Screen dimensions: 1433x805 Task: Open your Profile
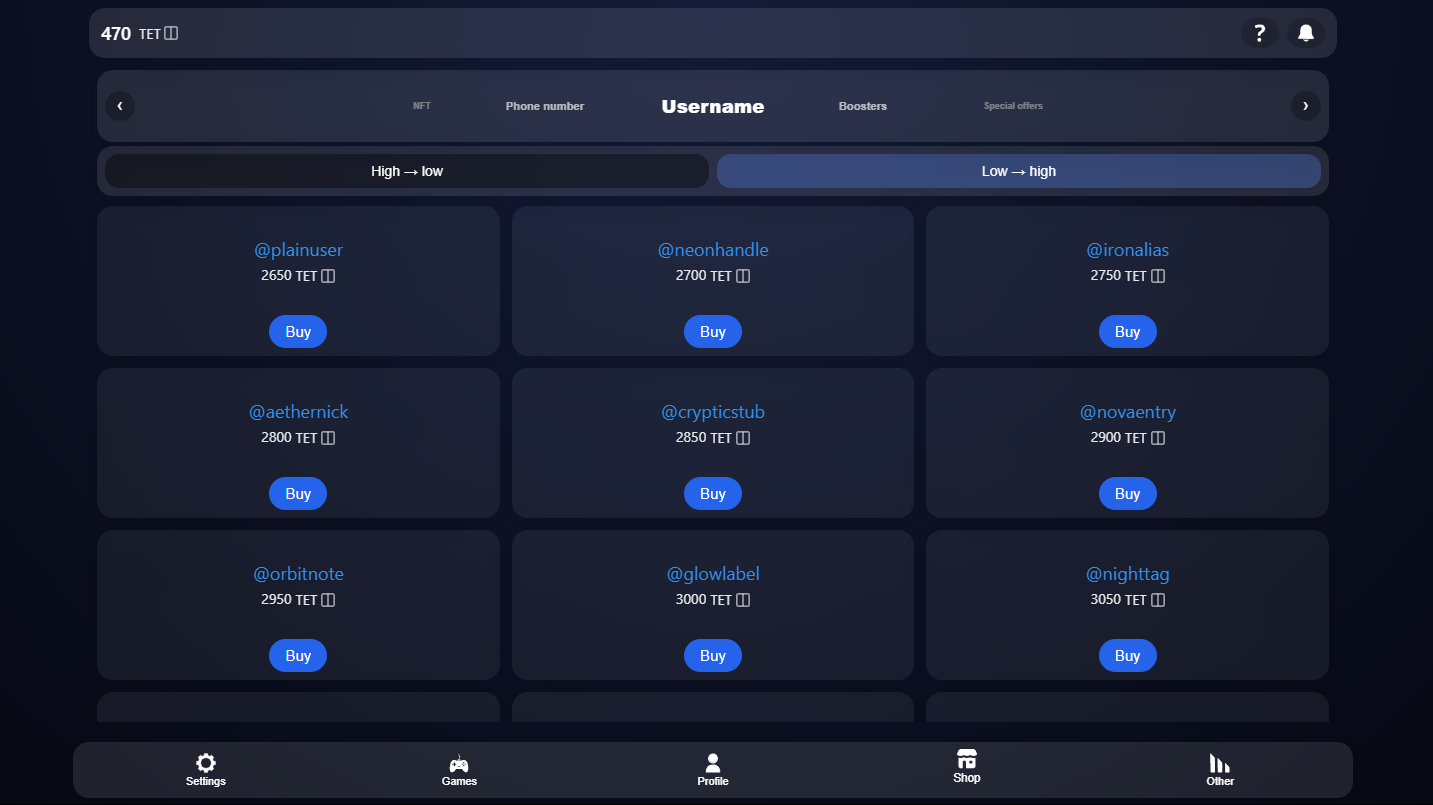[712, 770]
